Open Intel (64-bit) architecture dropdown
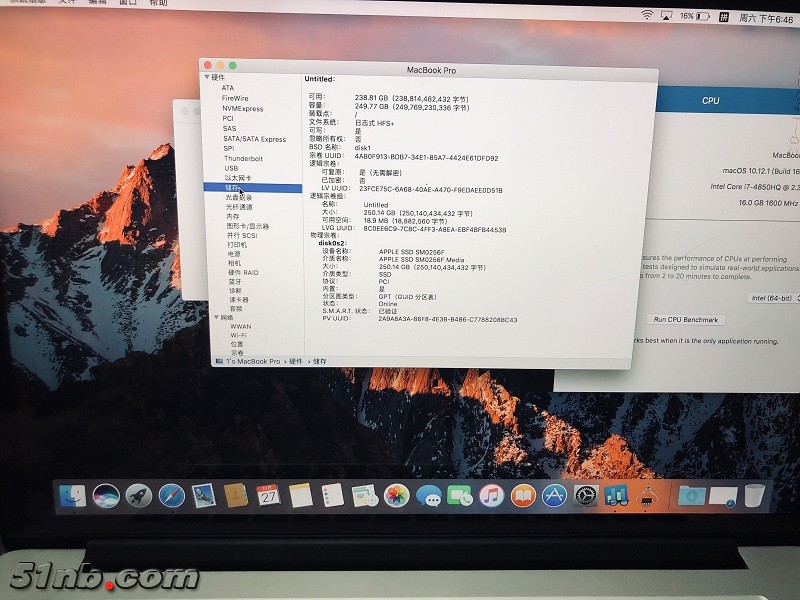Image resolution: width=800 pixels, height=600 pixels. tap(774, 298)
